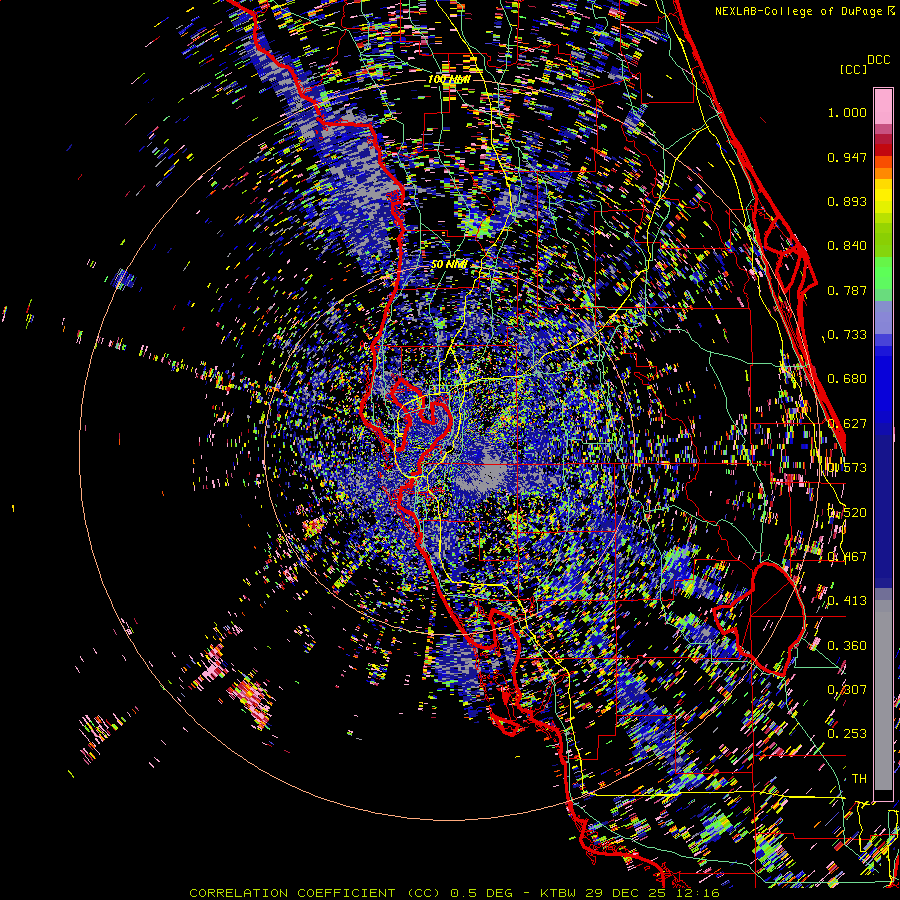
Task: Select the 0.520 legend value
Action: (x=847, y=513)
